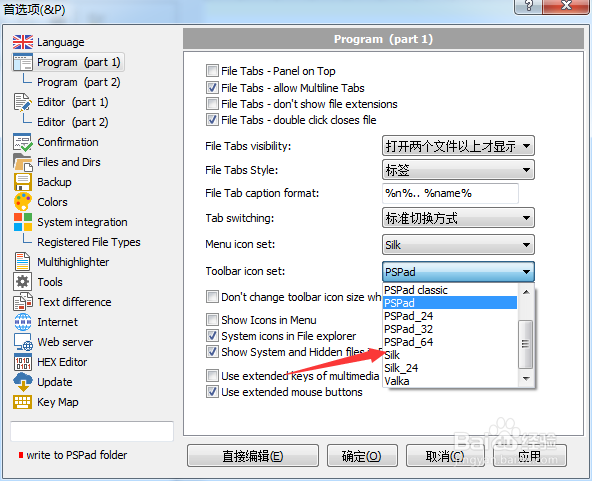Click the Editor (part 1) pencil icon
The image size is (592, 481).
point(23,102)
